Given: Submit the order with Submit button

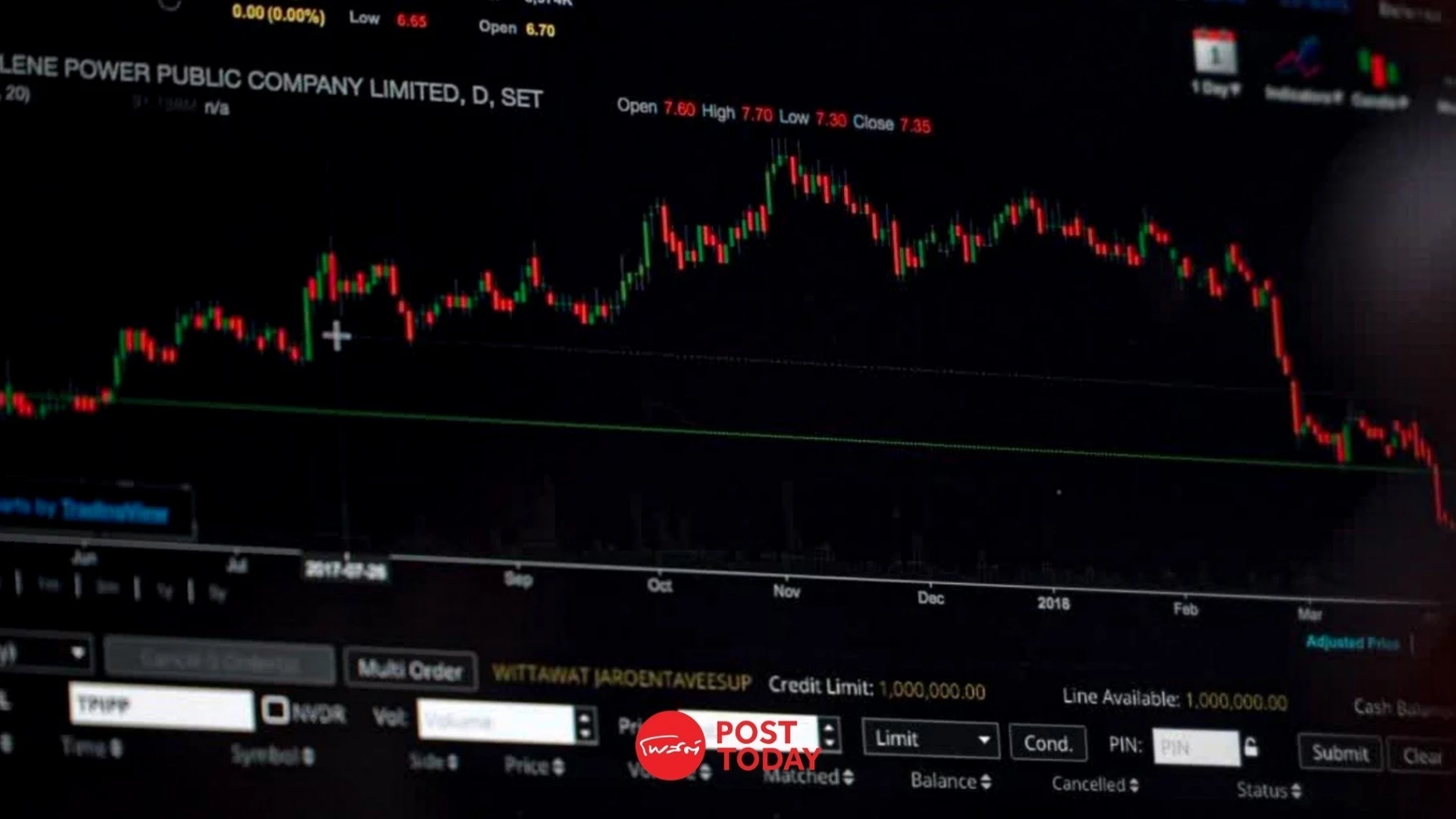Looking at the screenshot, I should (x=1339, y=753).
